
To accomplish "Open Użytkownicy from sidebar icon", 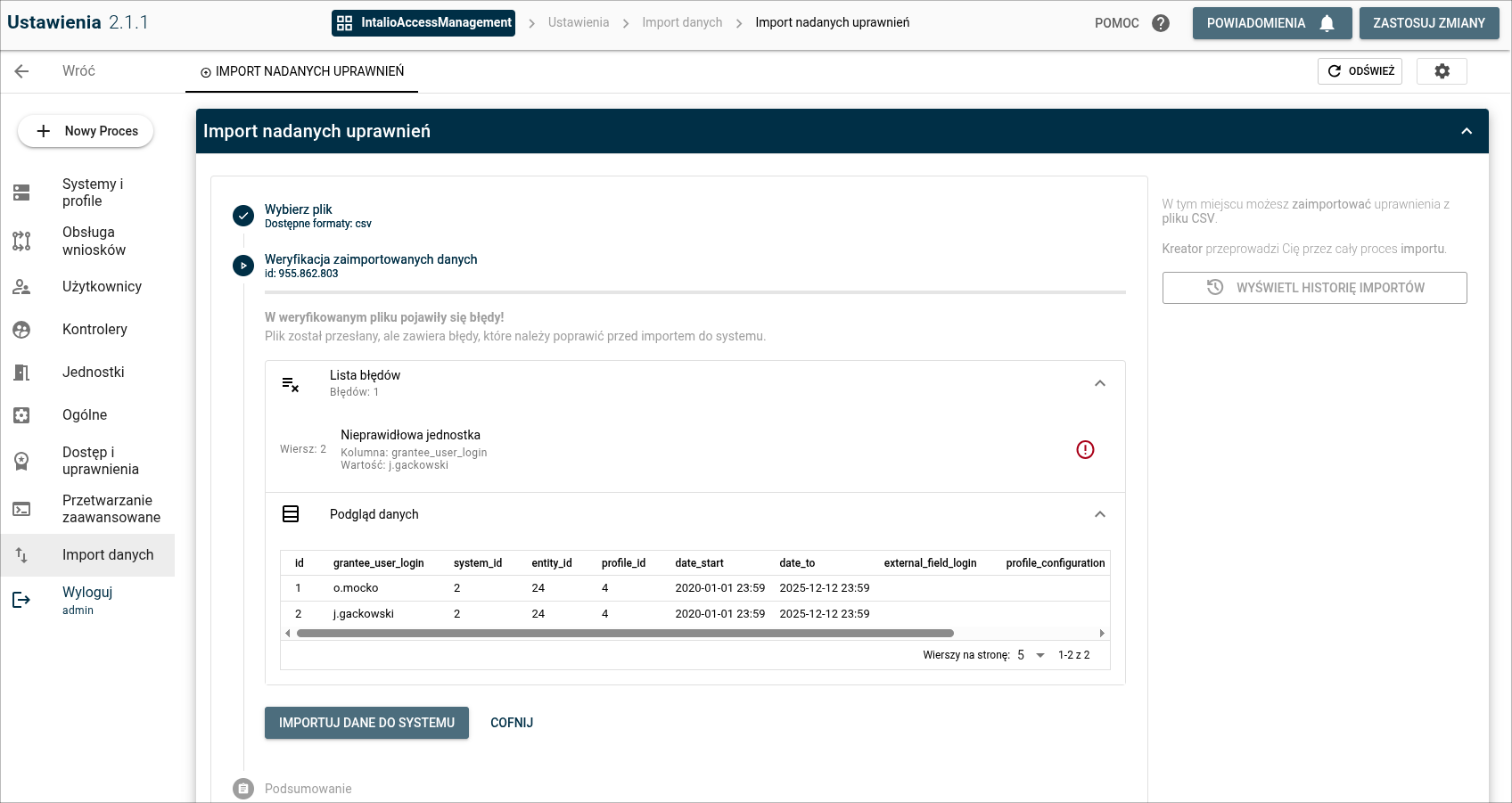I will [21, 287].
